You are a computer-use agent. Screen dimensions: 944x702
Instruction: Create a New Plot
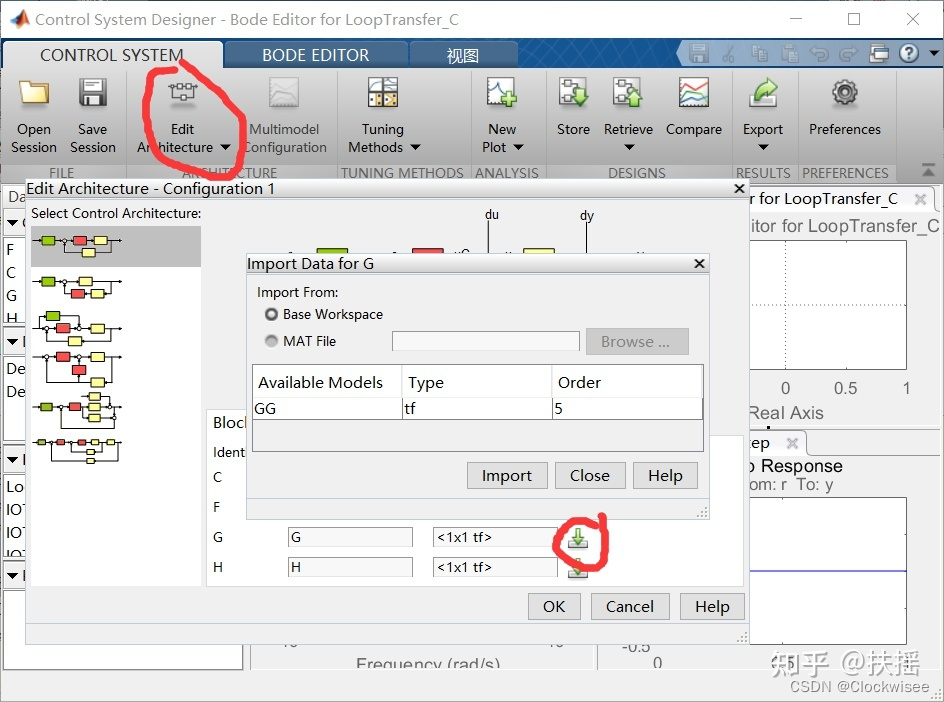502,116
